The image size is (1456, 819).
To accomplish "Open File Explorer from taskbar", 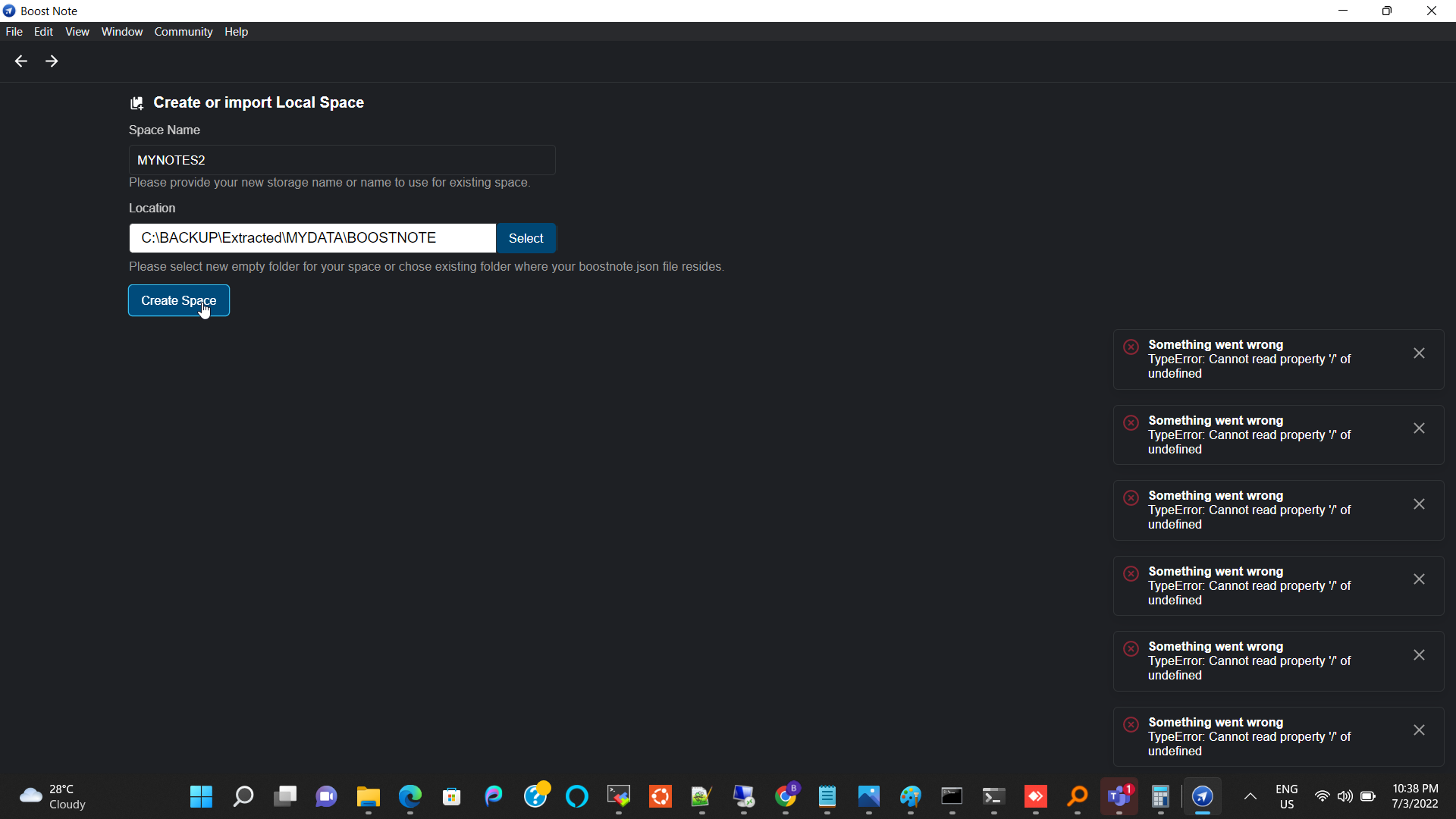I will [x=369, y=796].
